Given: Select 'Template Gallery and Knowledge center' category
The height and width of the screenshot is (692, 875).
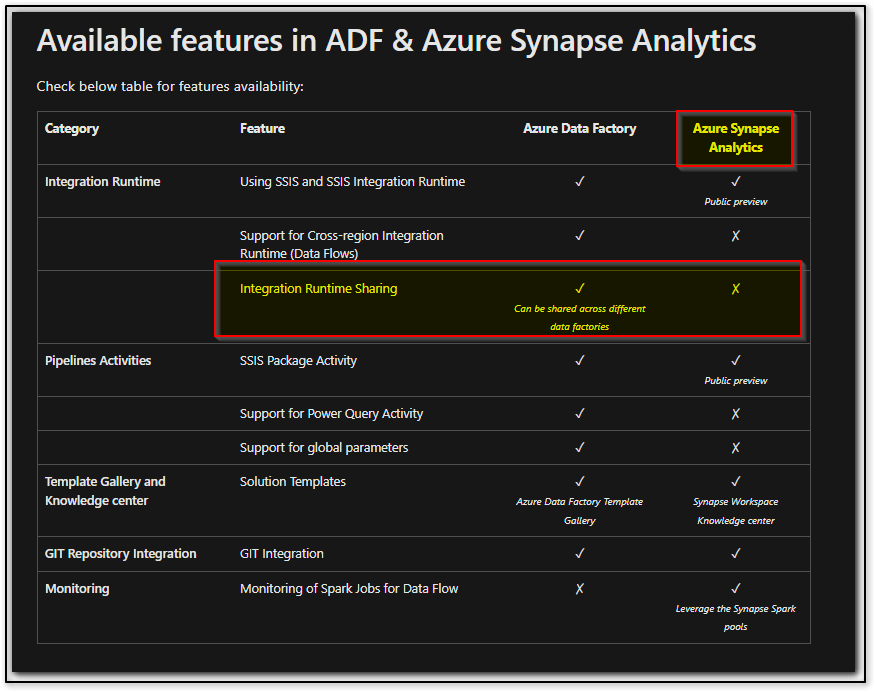Looking at the screenshot, I should (x=105, y=491).
